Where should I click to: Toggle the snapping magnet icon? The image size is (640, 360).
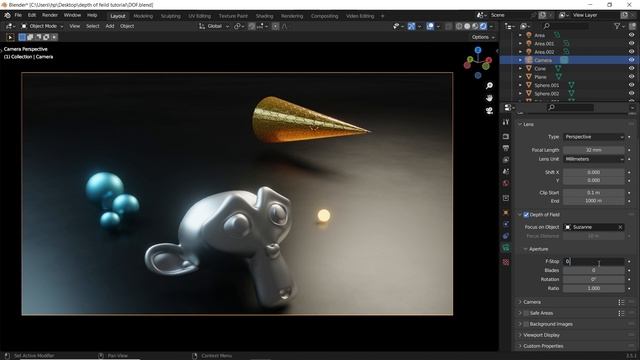click(x=252, y=26)
